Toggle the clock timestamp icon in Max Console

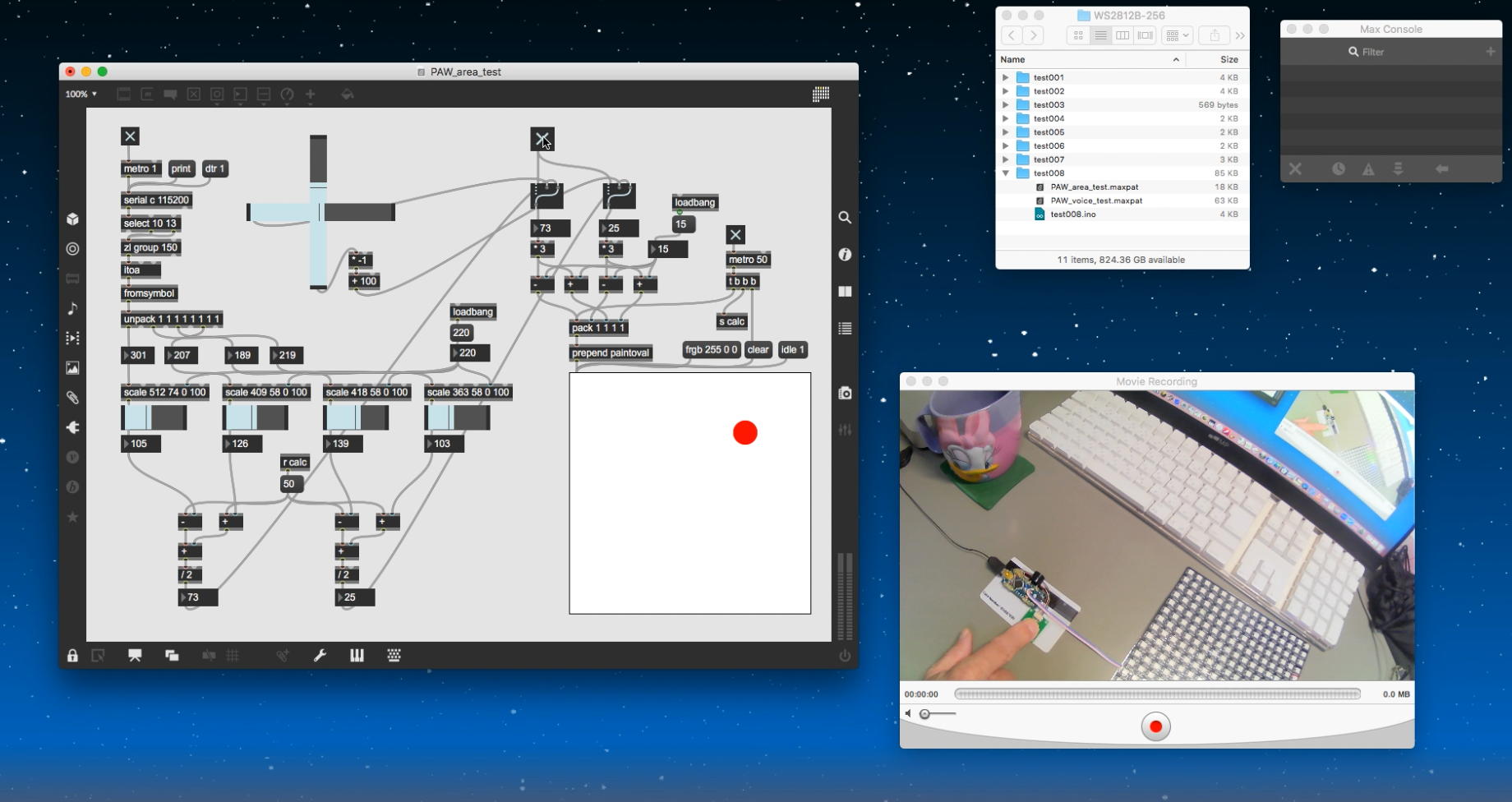pos(1339,168)
